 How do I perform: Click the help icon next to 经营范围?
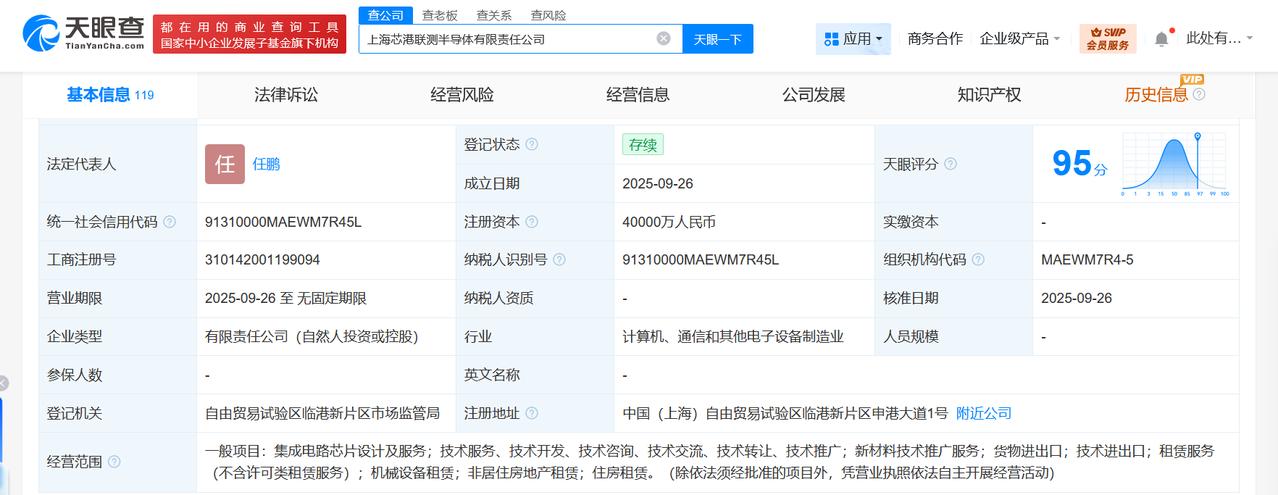pyautogui.click(x=114, y=462)
